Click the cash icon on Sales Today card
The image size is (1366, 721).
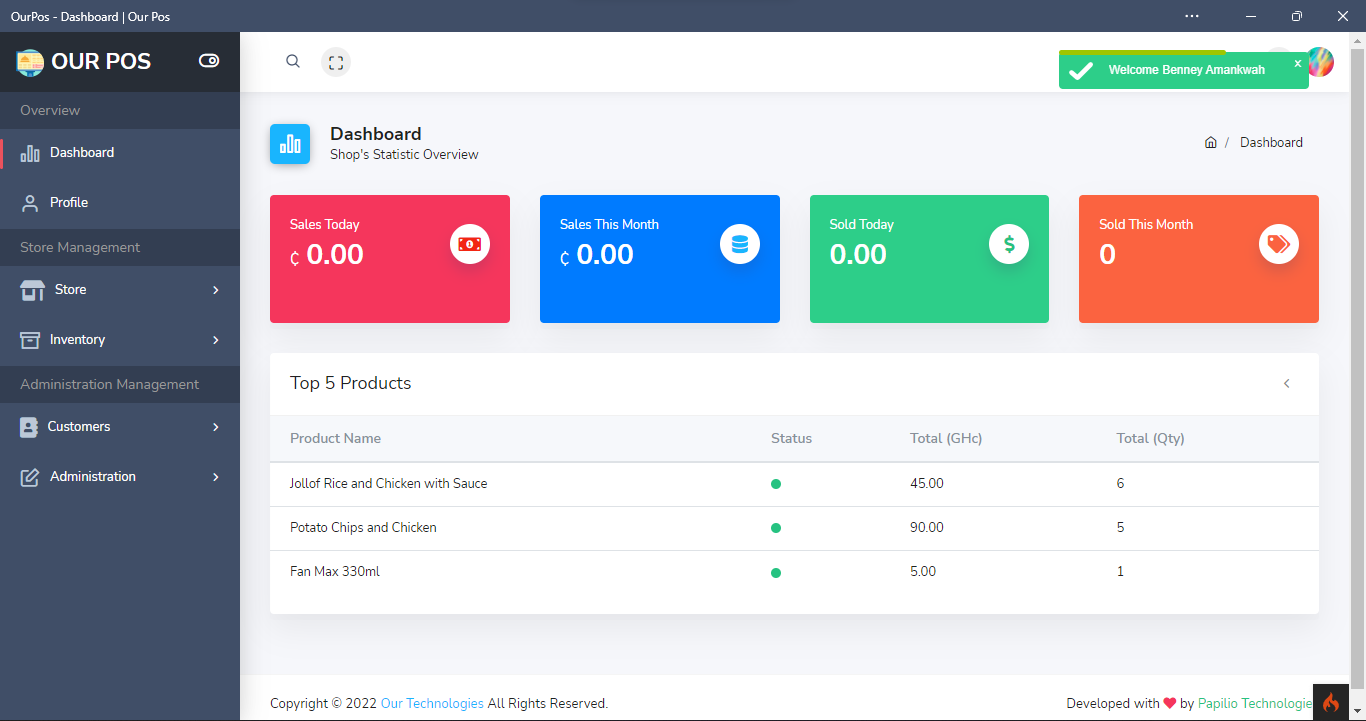click(470, 243)
